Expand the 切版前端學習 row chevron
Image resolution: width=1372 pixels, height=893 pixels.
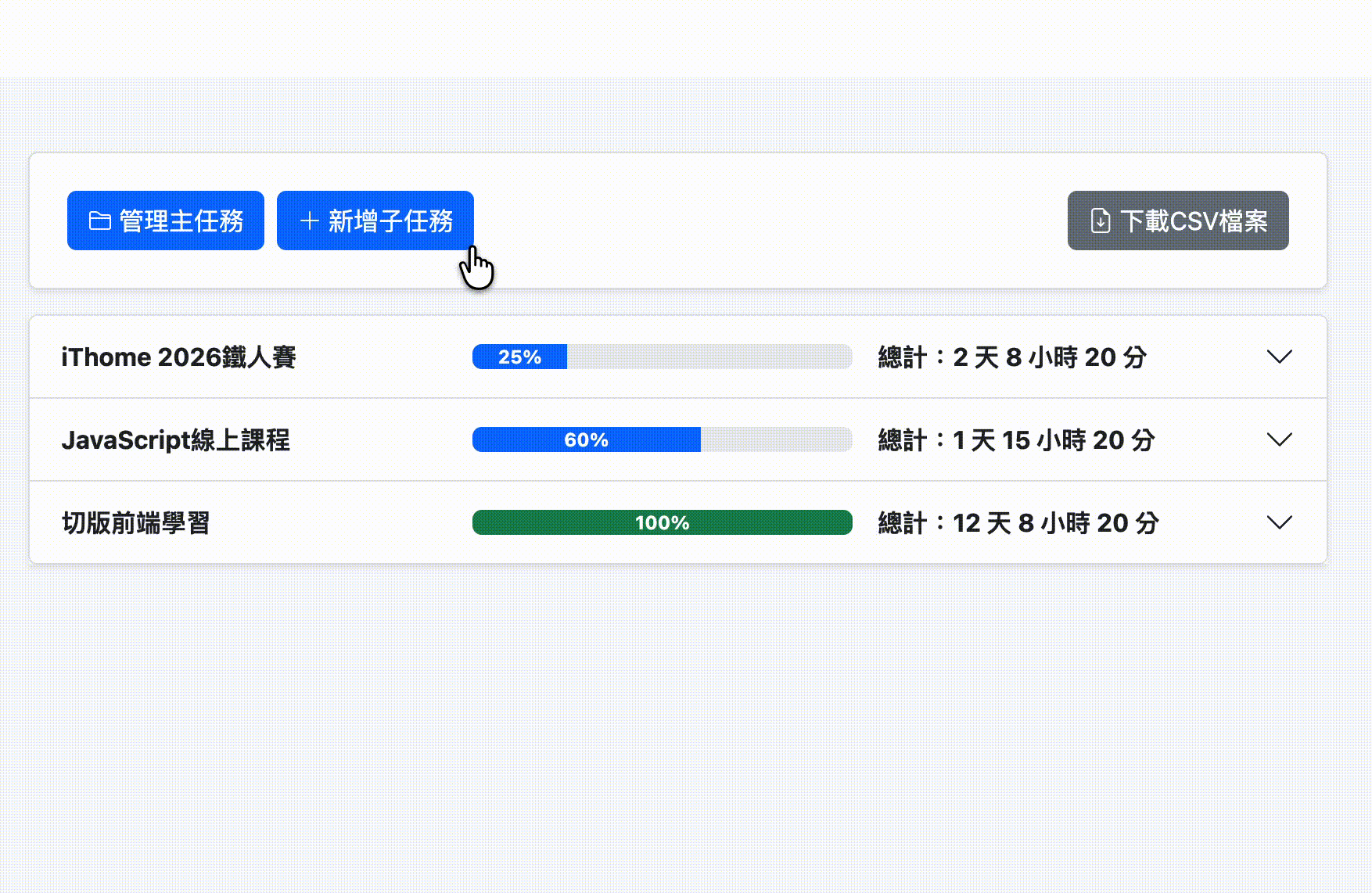pyautogui.click(x=1279, y=522)
